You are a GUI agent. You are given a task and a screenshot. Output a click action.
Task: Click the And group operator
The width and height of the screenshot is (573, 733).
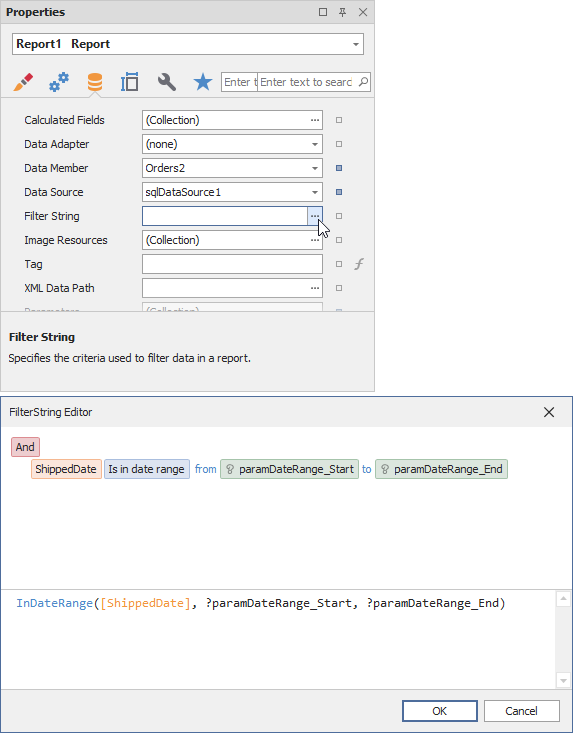pyautogui.click(x=25, y=447)
